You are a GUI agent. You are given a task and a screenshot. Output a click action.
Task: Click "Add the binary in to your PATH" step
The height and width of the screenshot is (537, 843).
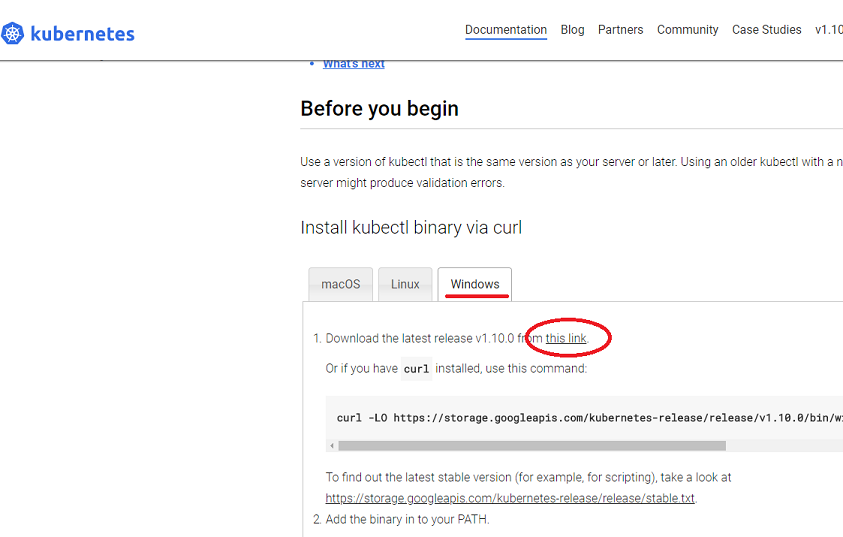[x=408, y=520]
